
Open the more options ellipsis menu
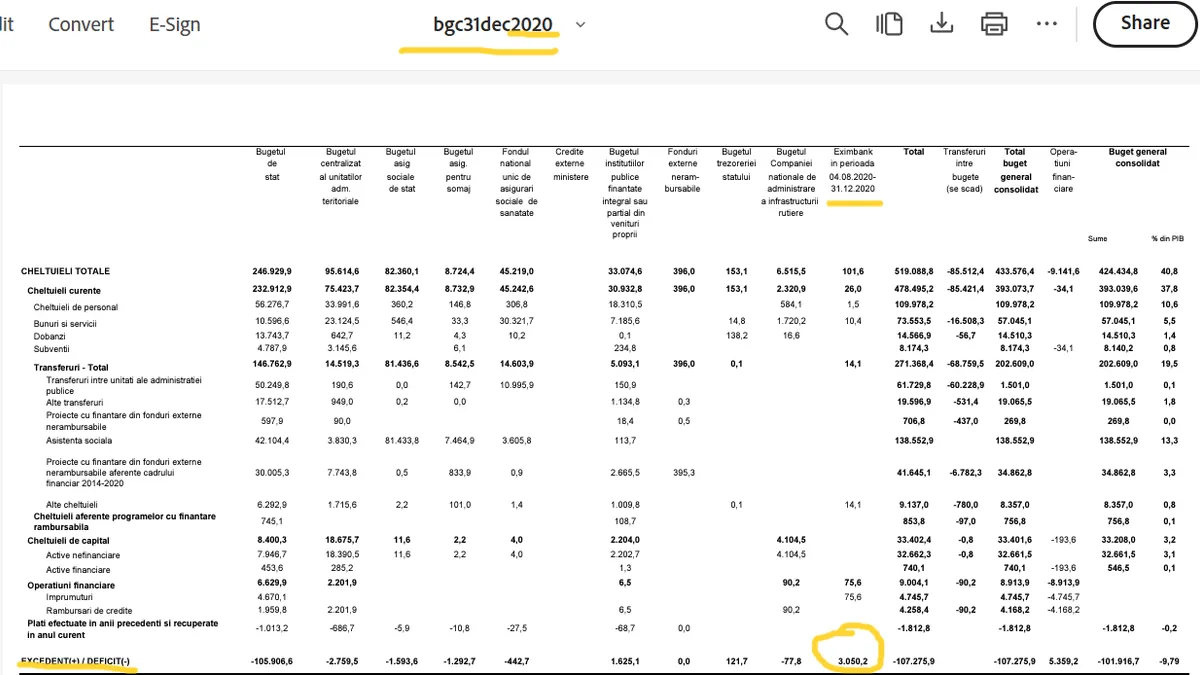[1046, 24]
